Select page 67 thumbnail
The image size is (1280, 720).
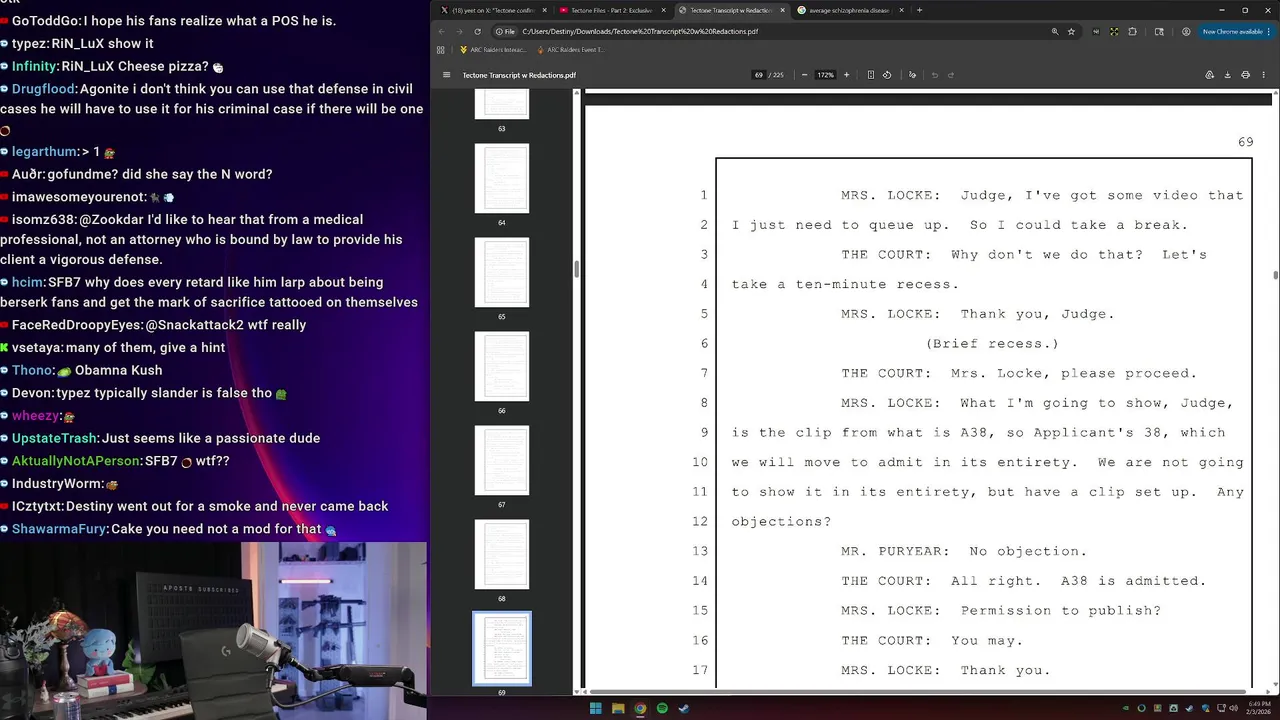coord(502,461)
